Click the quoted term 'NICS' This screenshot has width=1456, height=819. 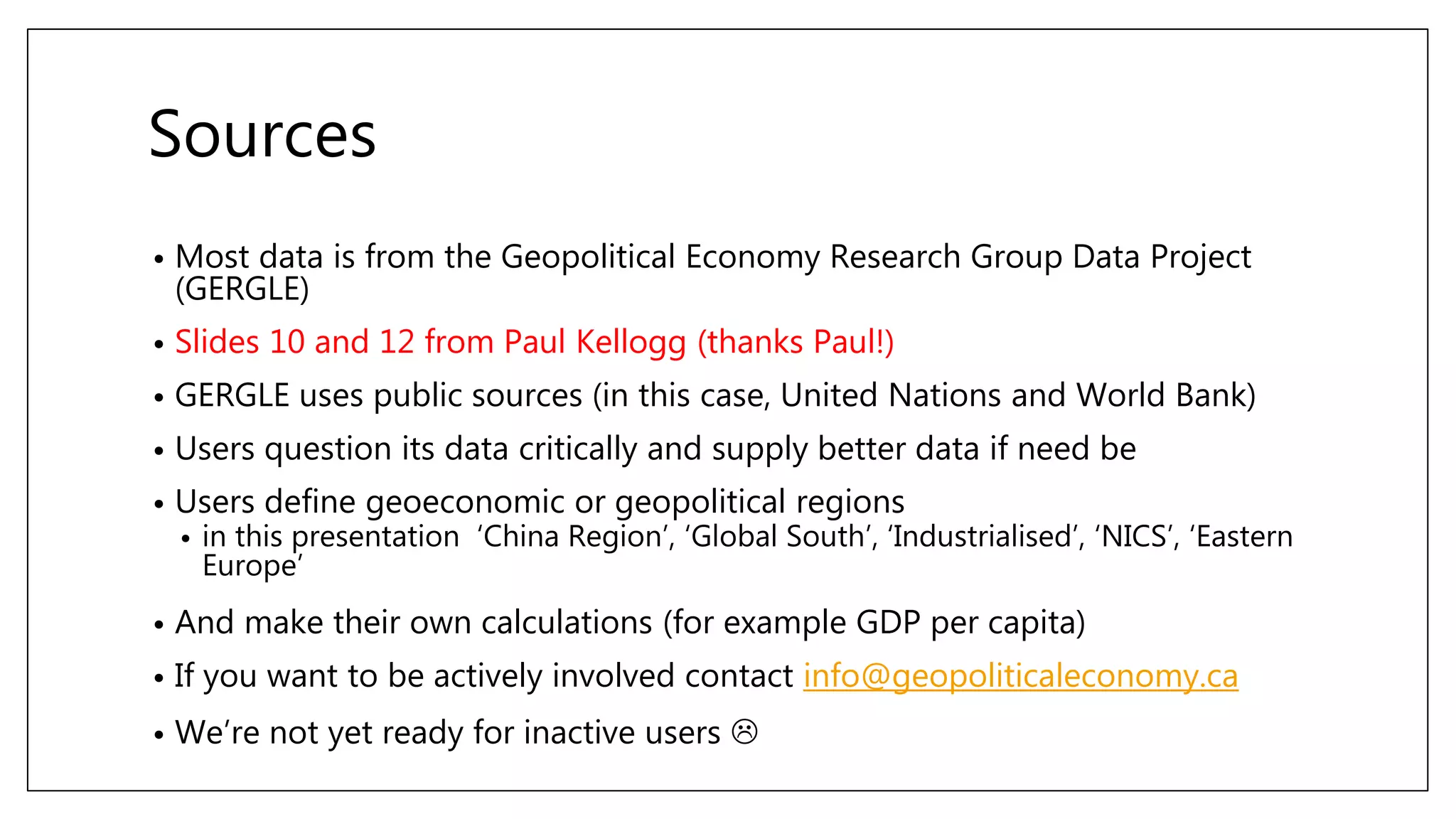(x=1134, y=537)
